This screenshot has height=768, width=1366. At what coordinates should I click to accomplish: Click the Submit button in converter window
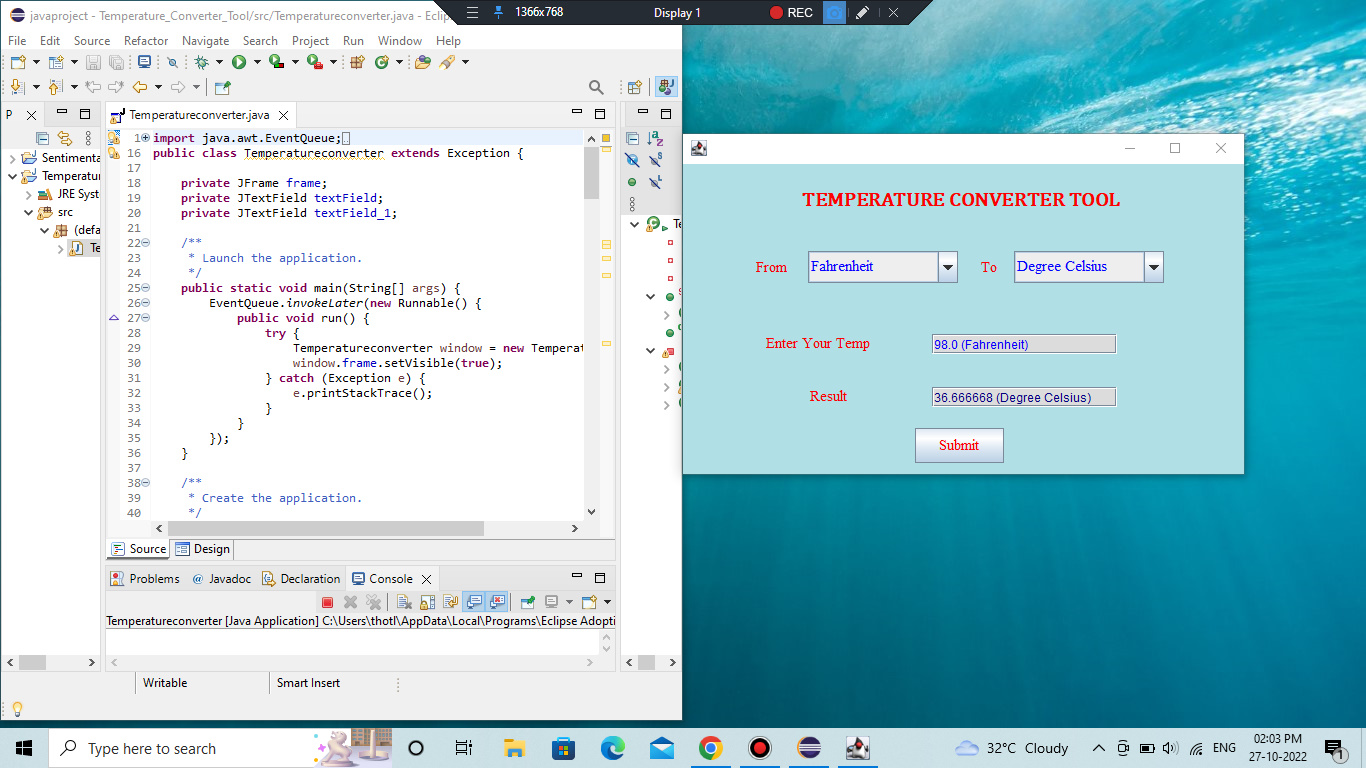point(959,445)
